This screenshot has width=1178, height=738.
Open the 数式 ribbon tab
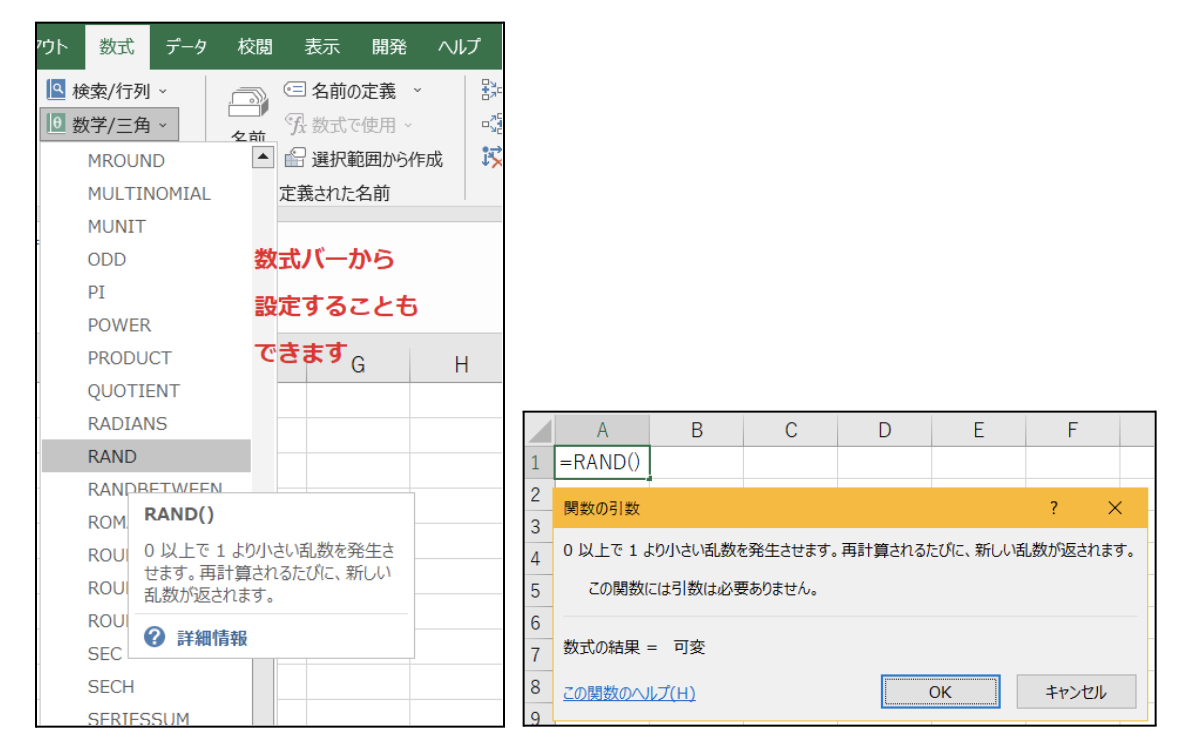point(116,47)
